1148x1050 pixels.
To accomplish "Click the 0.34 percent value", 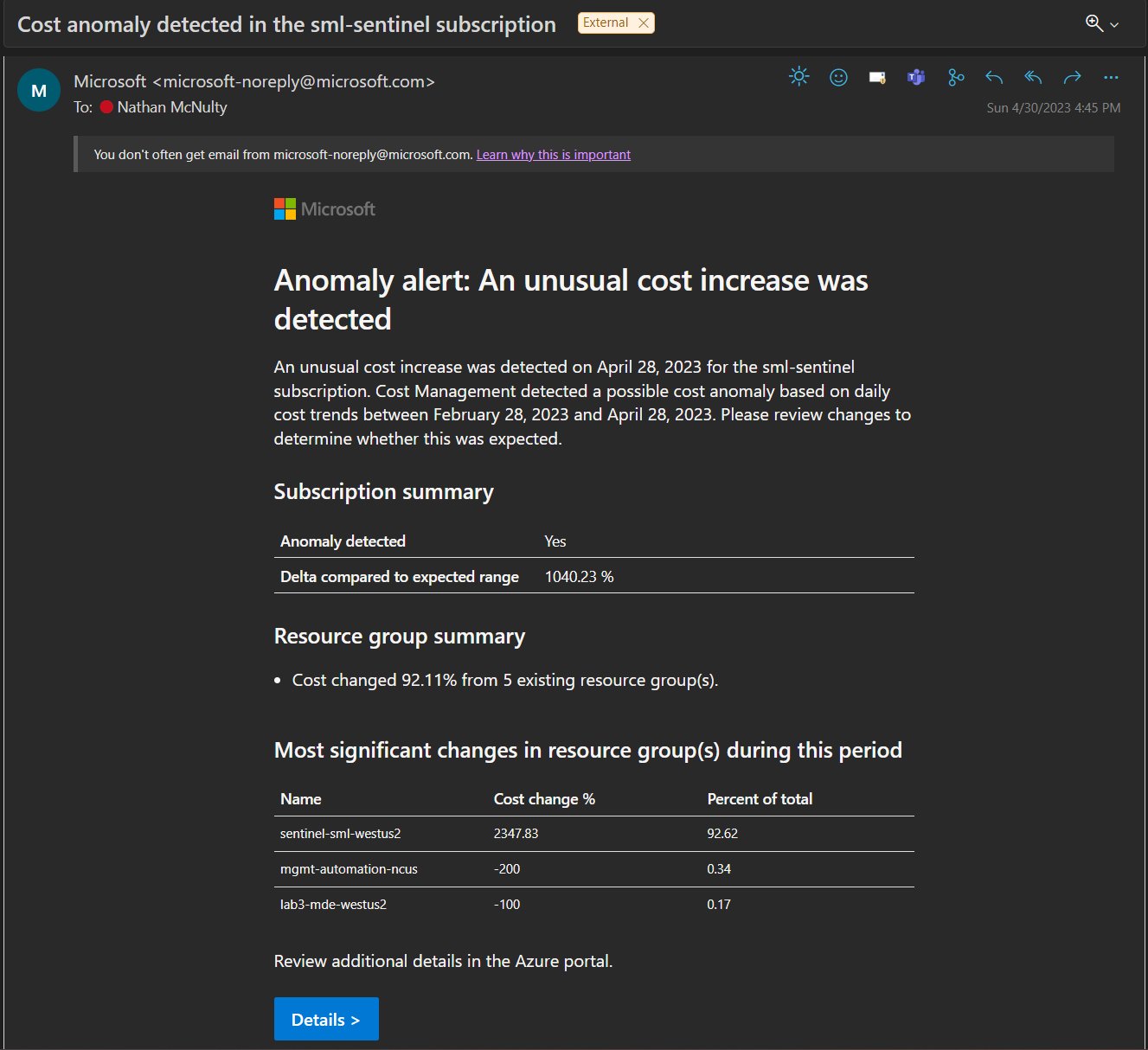I will 719,869.
